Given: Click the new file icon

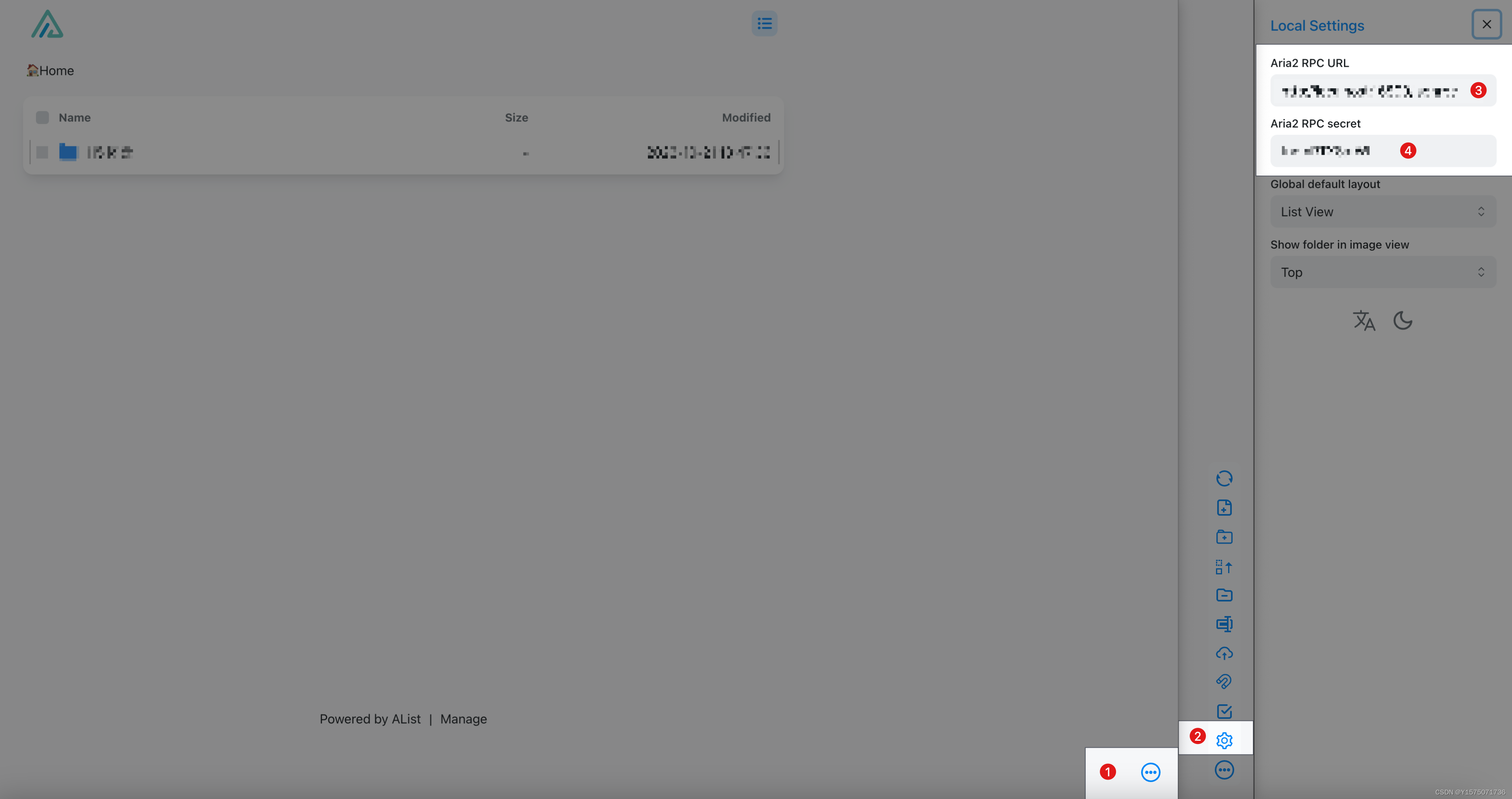Looking at the screenshot, I should point(1224,508).
